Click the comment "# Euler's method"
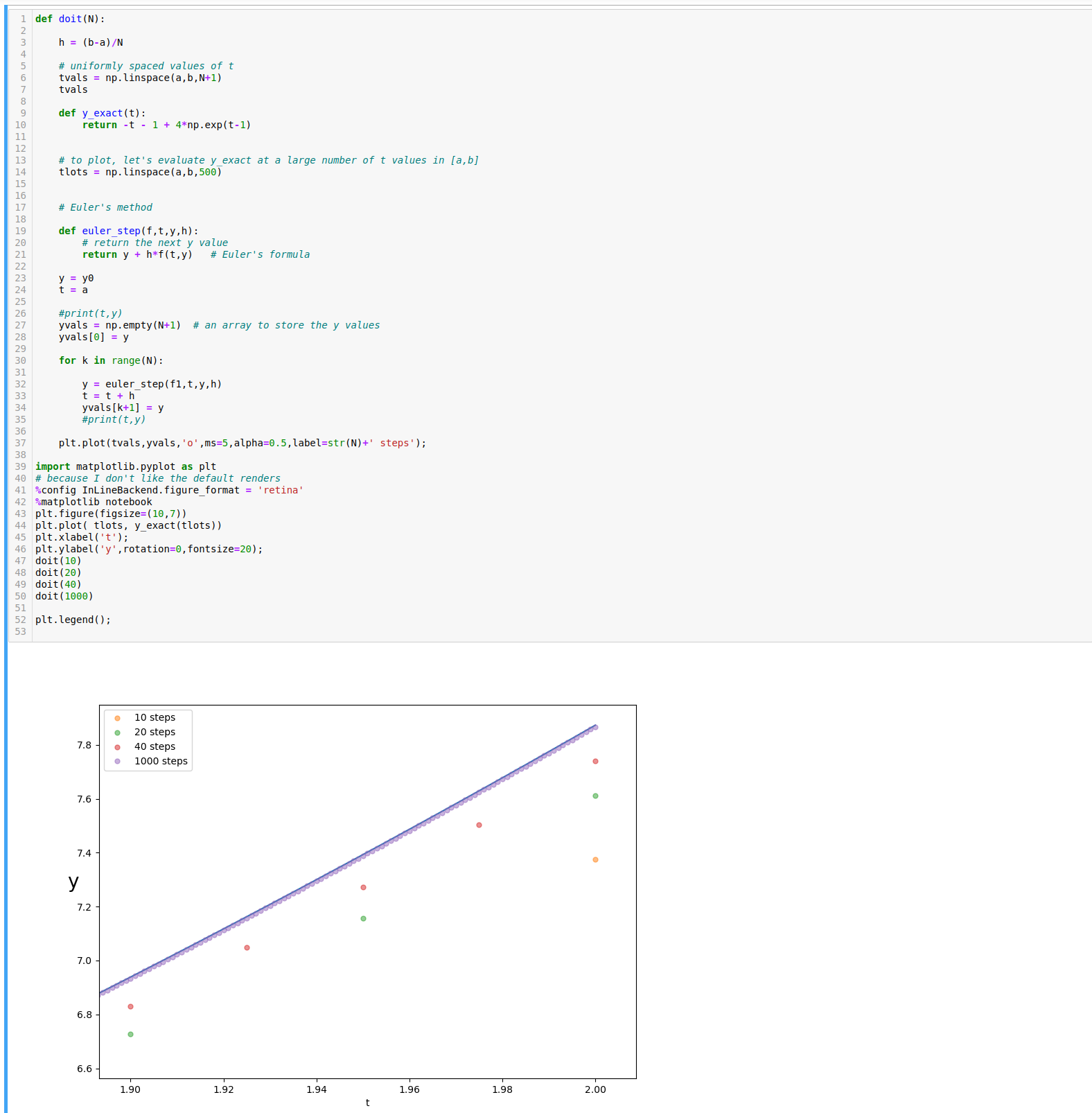The width and height of the screenshot is (1092, 1113). pos(105,207)
